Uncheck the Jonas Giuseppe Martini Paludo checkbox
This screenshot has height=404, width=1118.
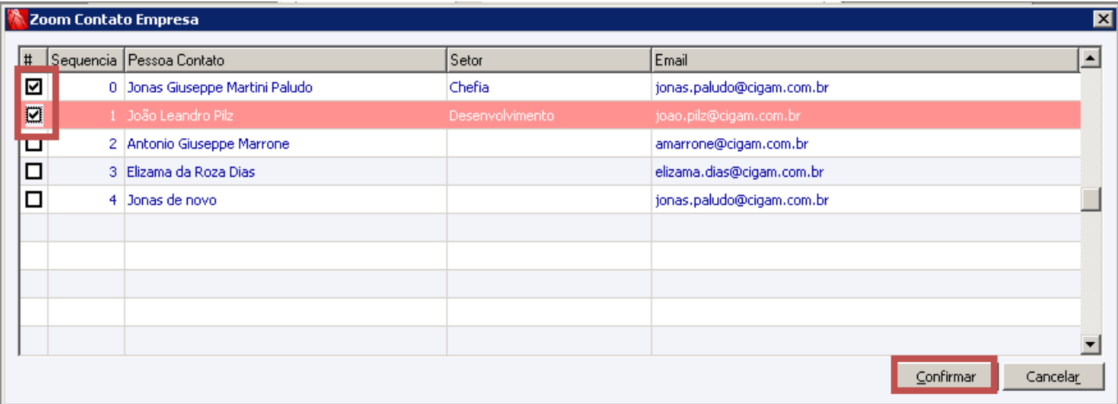(x=34, y=88)
